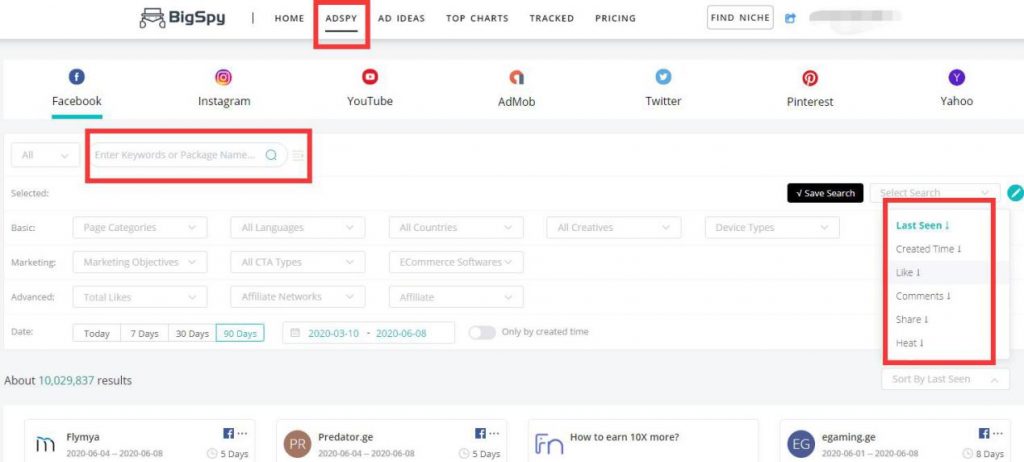Click the blue share icon beside FIND NICHE
Screen dimensions: 1024x462
coord(790,18)
